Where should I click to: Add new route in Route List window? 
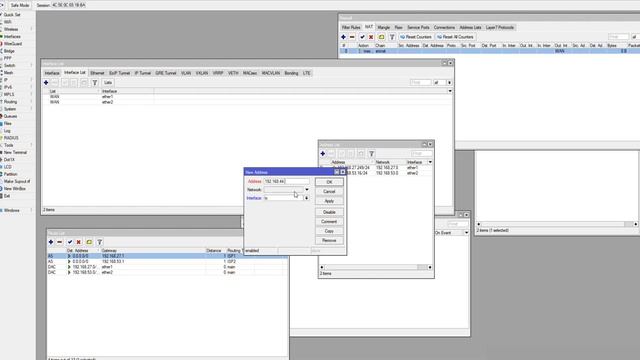51,242
